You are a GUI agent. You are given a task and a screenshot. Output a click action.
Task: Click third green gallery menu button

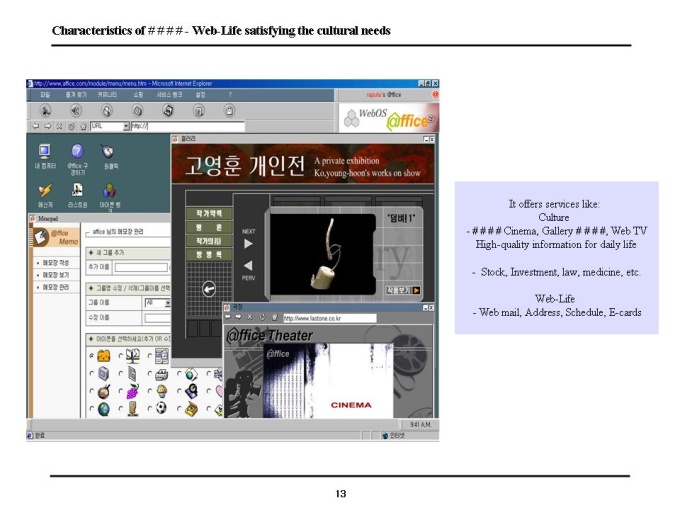click(x=209, y=241)
